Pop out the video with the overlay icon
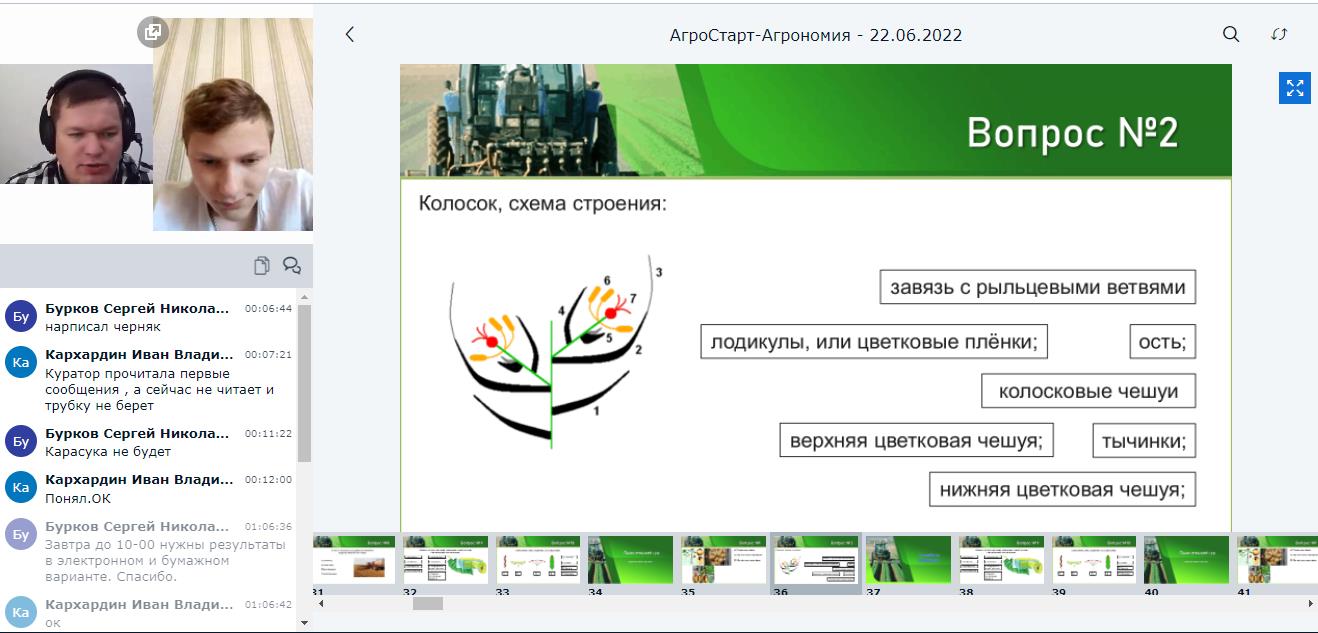This screenshot has height=633, width=1318. [152, 32]
